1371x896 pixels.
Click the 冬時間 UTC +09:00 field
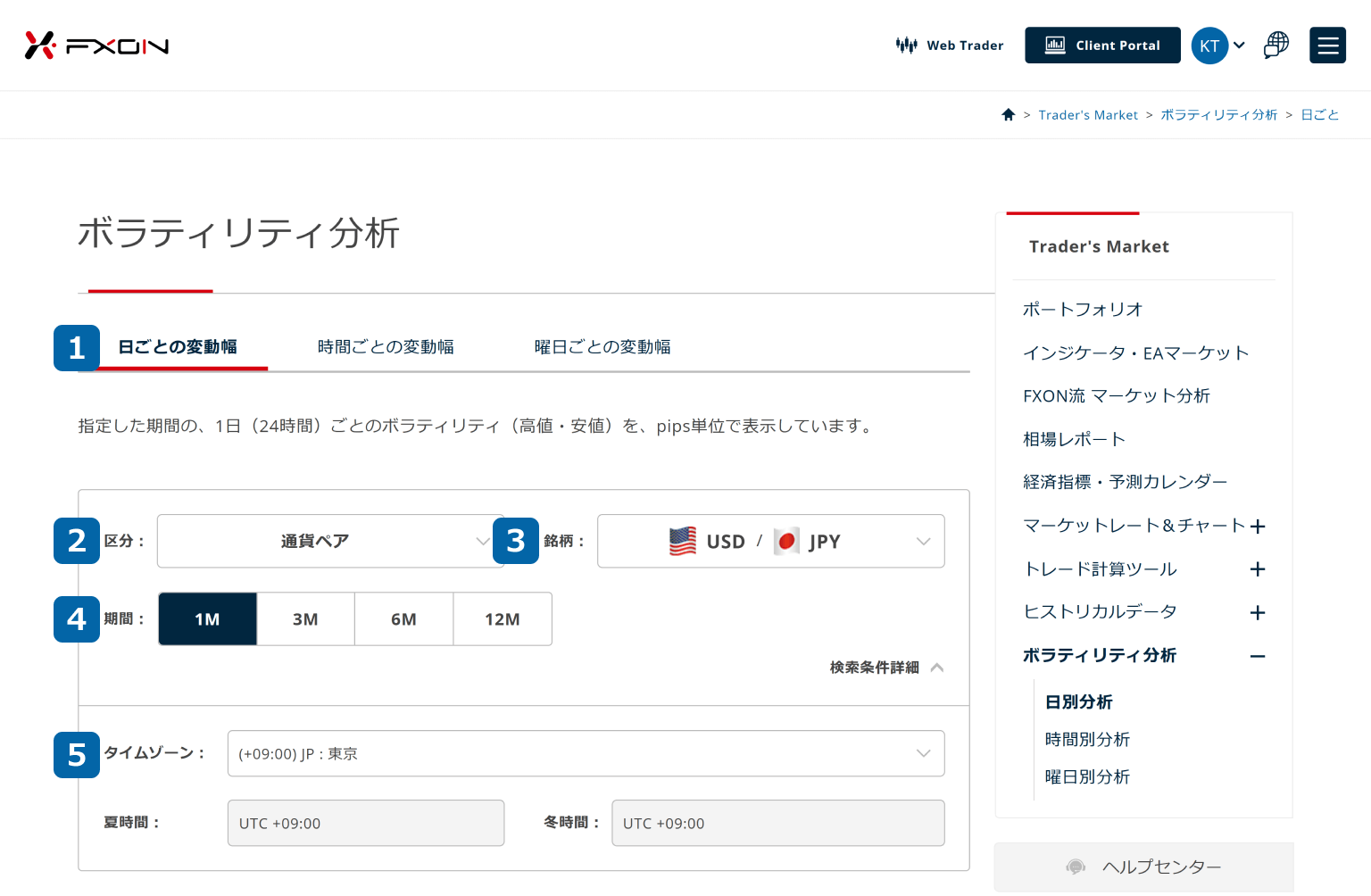(777, 823)
